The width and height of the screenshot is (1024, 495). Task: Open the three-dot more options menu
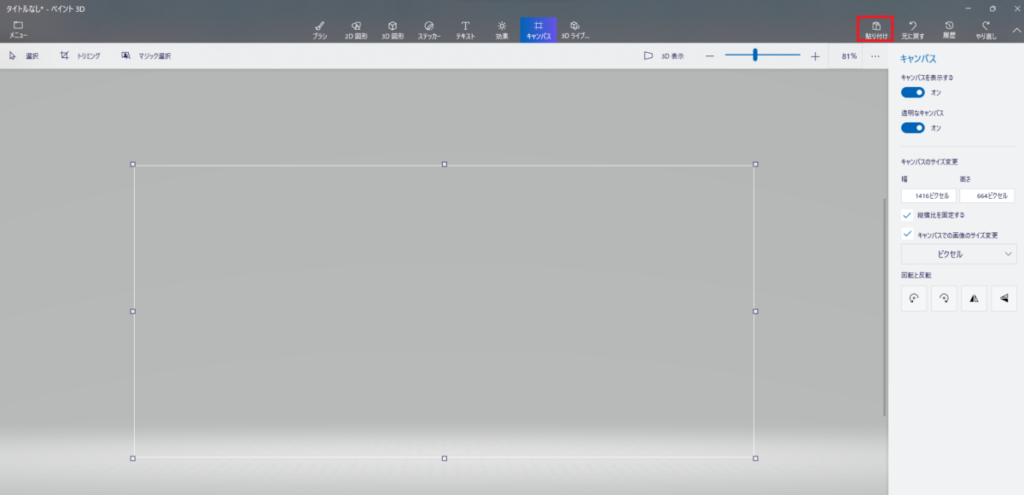(x=875, y=56)
